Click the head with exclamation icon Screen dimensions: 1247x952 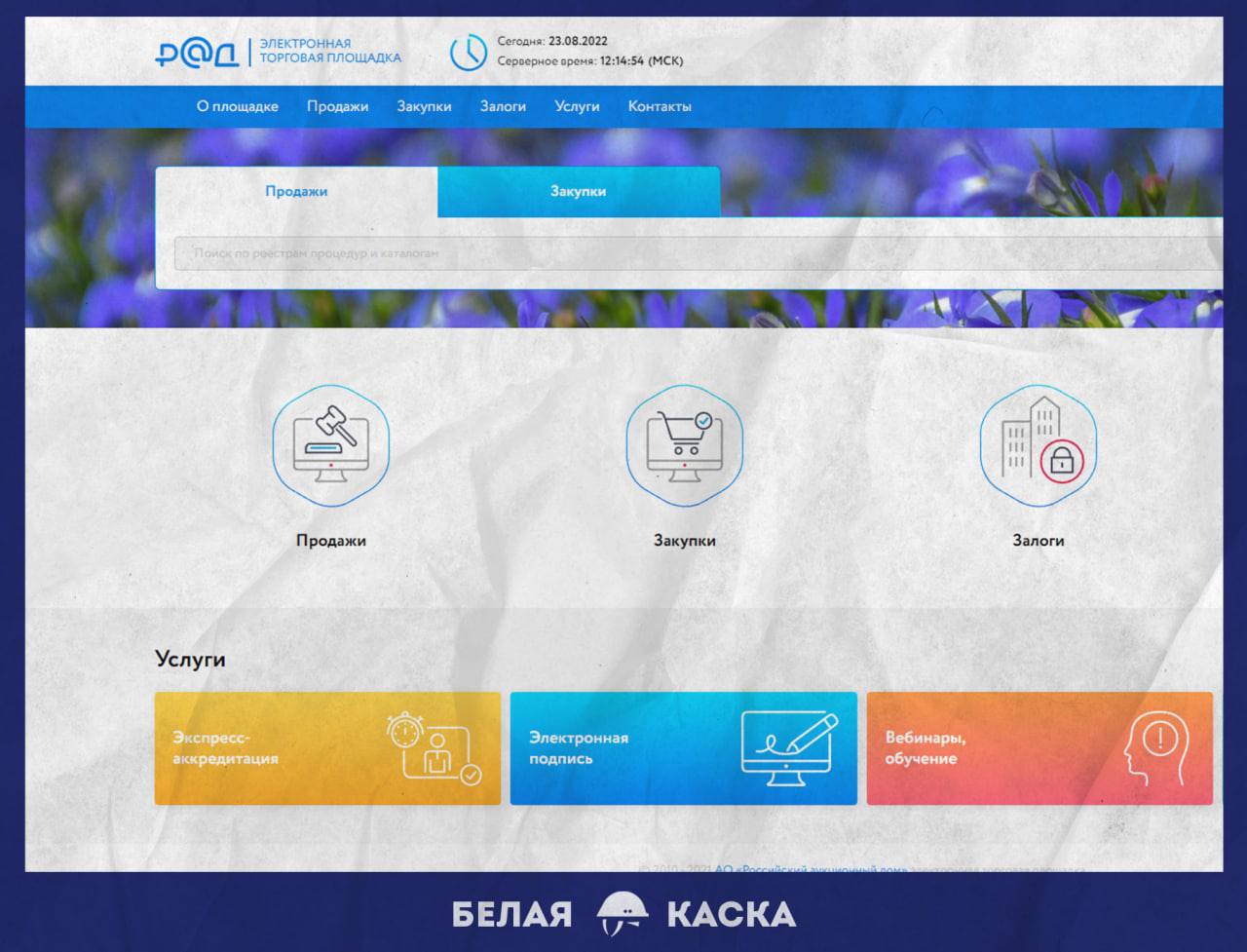(1155, 747)
